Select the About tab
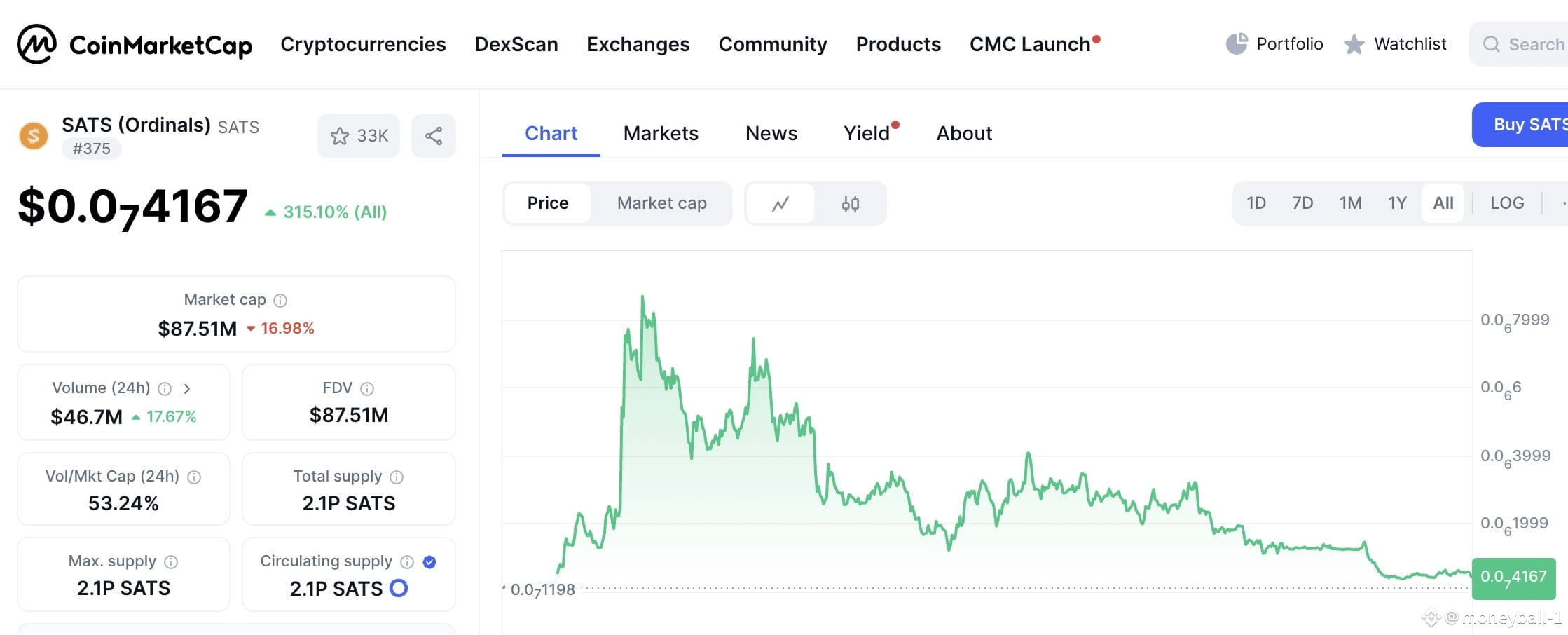Image resolution: width=1568 pixels, height=635 pixels. tap(964, 133)
